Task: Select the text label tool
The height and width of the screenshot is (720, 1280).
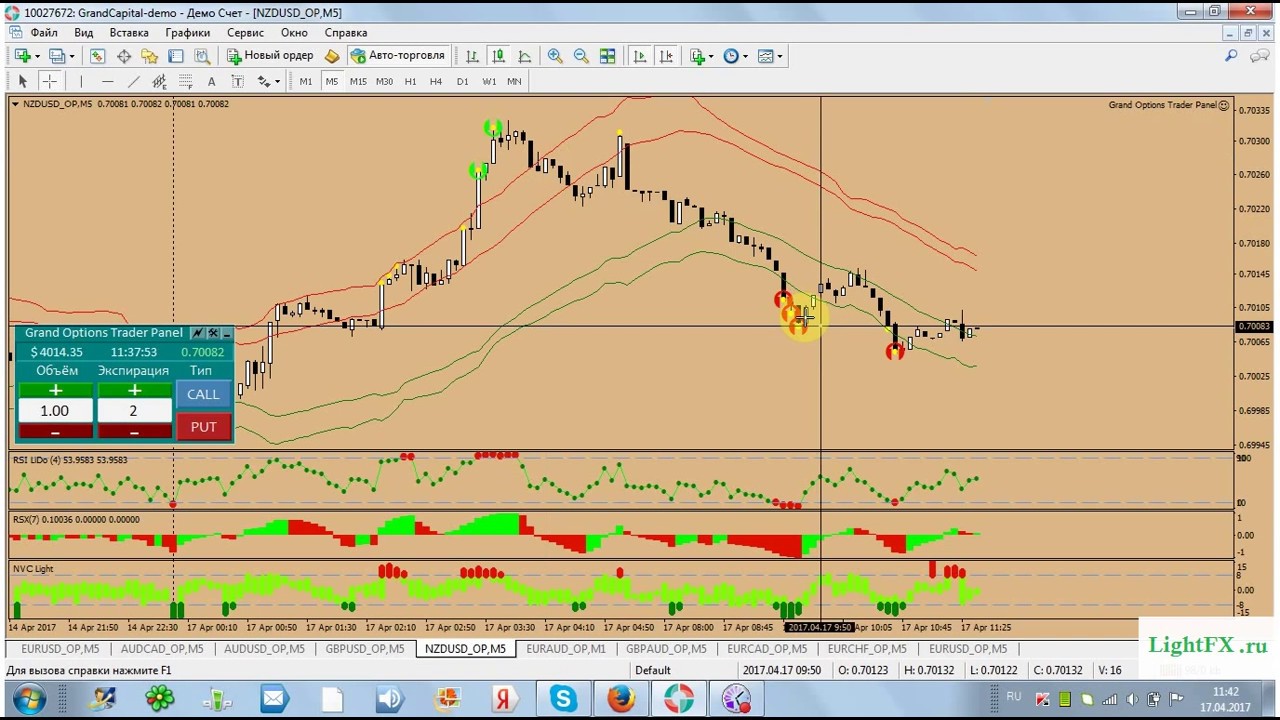Action: 237,81
